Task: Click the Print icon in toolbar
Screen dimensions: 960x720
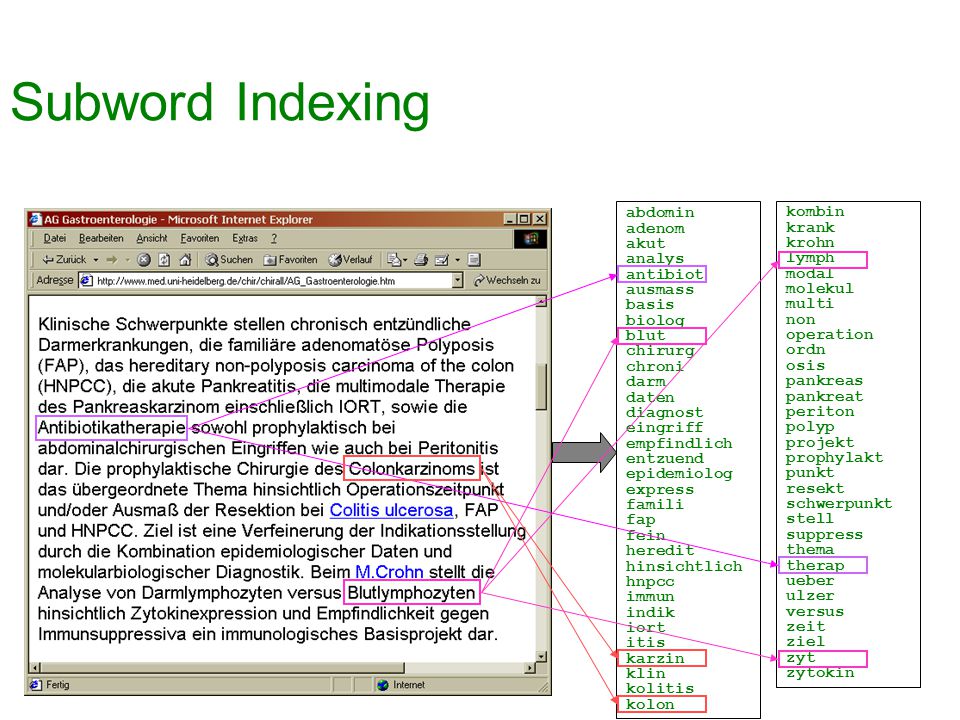Action: click(421, 260)
